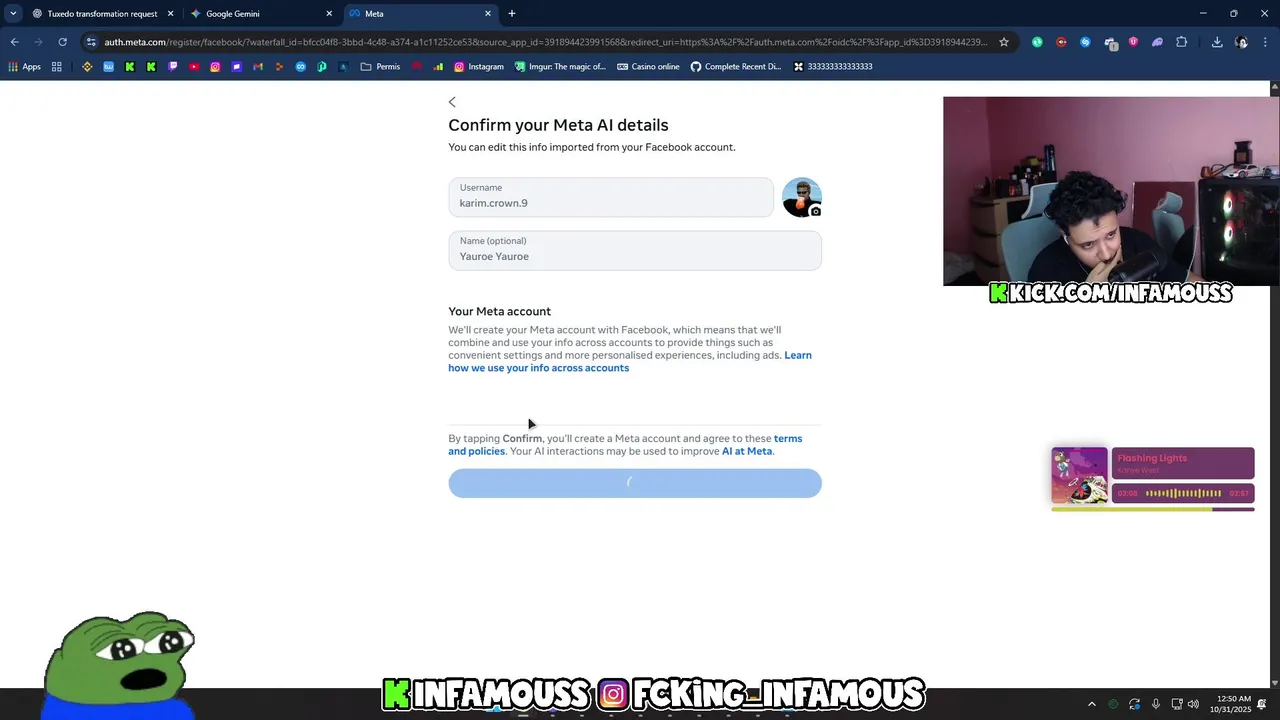
Task: Open the Gmail bookmark icon
Action: [258, 67]
